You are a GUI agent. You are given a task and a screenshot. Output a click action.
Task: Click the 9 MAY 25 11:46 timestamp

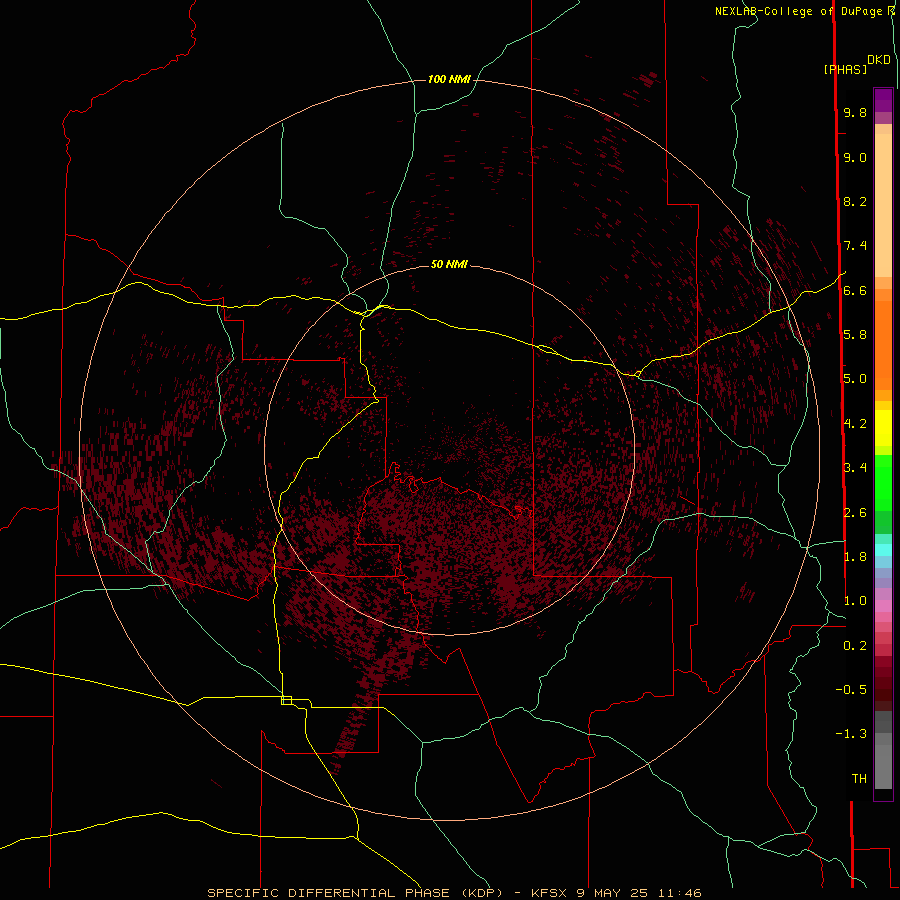coord(639,893)
